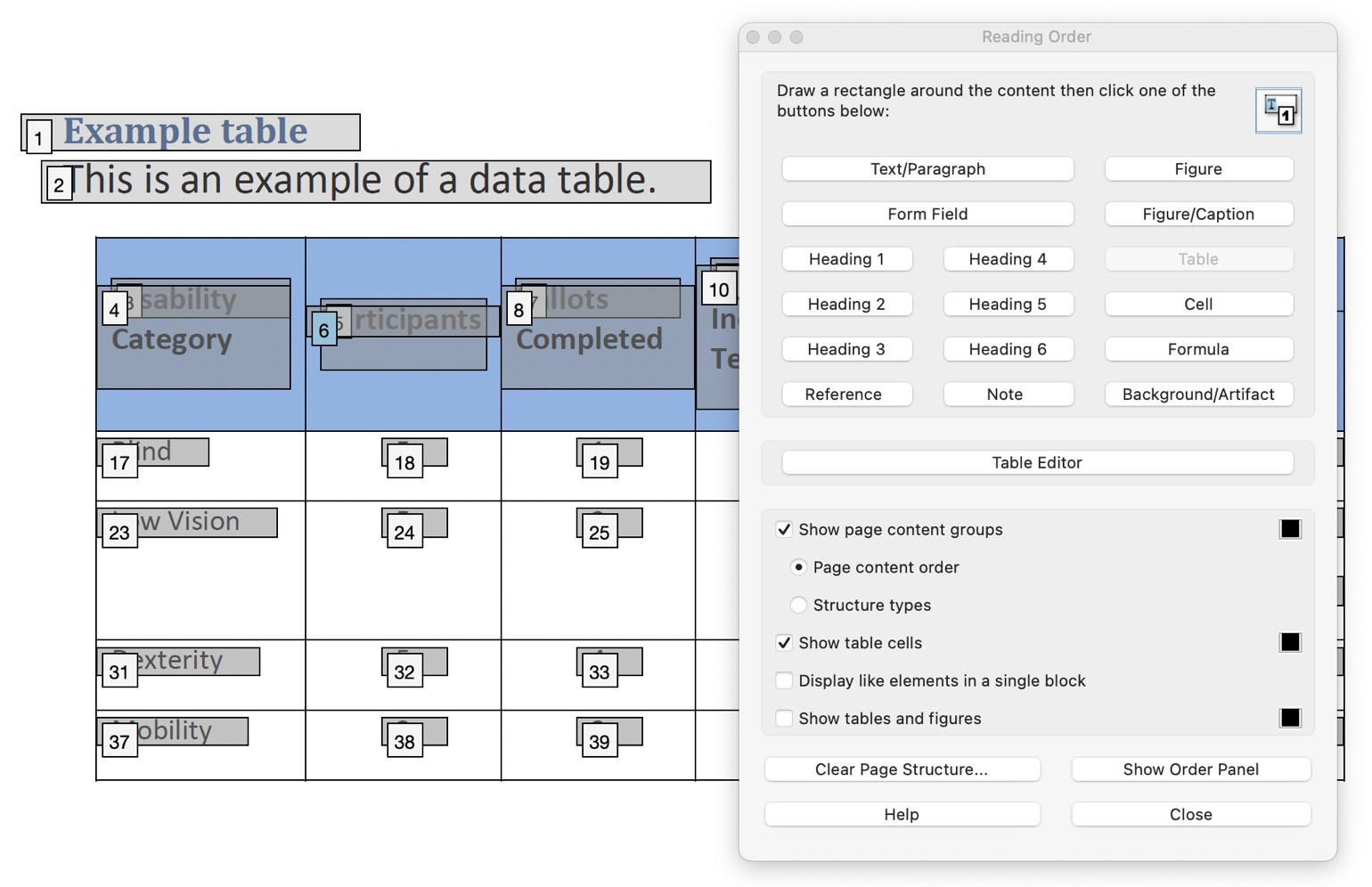This screenshot has height=887, width=1372.
Task: Disable Show table cells
Action: 784,642
